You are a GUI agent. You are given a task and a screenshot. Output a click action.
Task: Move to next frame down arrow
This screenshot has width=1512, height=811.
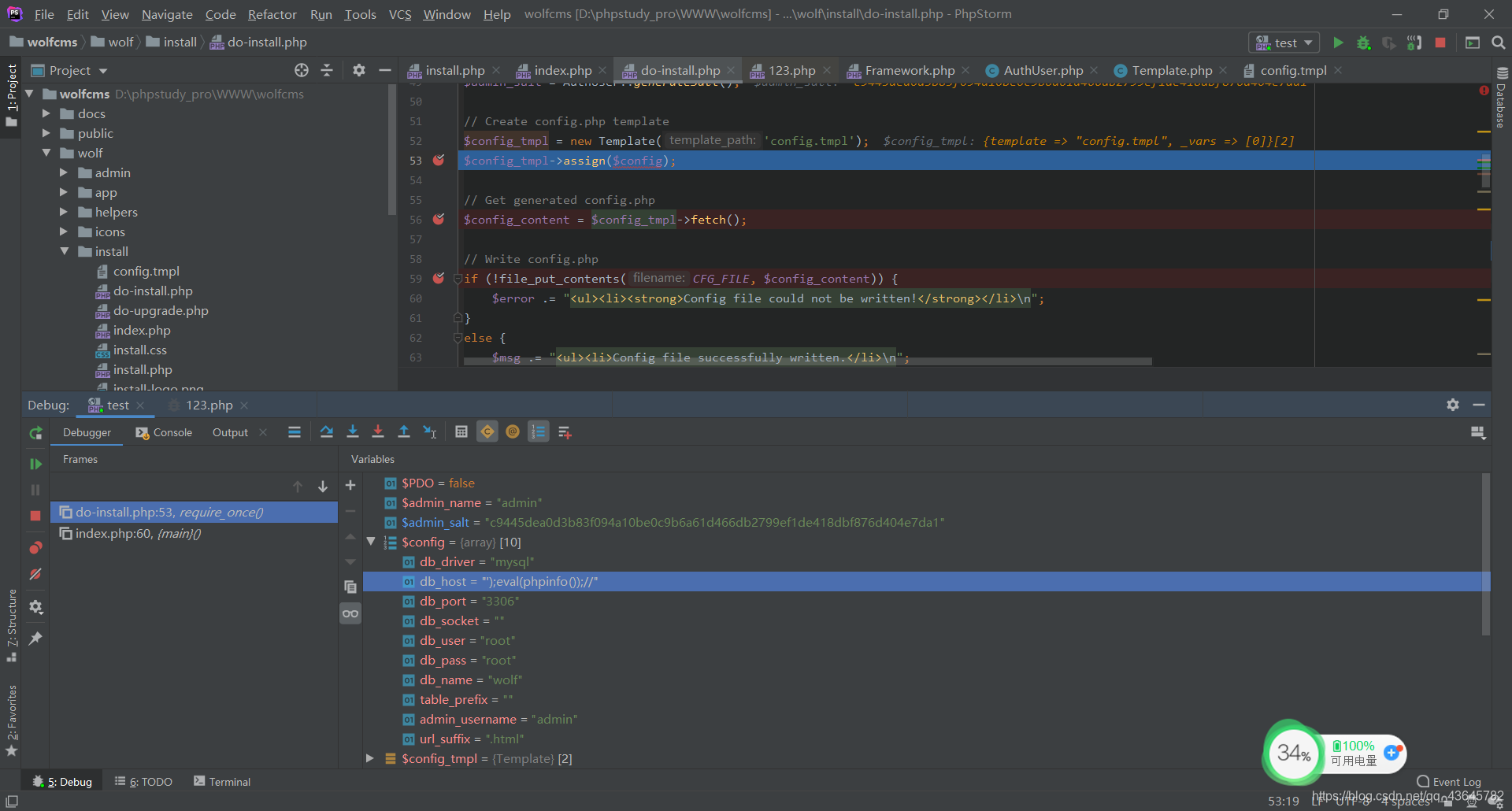click(323, 487)
